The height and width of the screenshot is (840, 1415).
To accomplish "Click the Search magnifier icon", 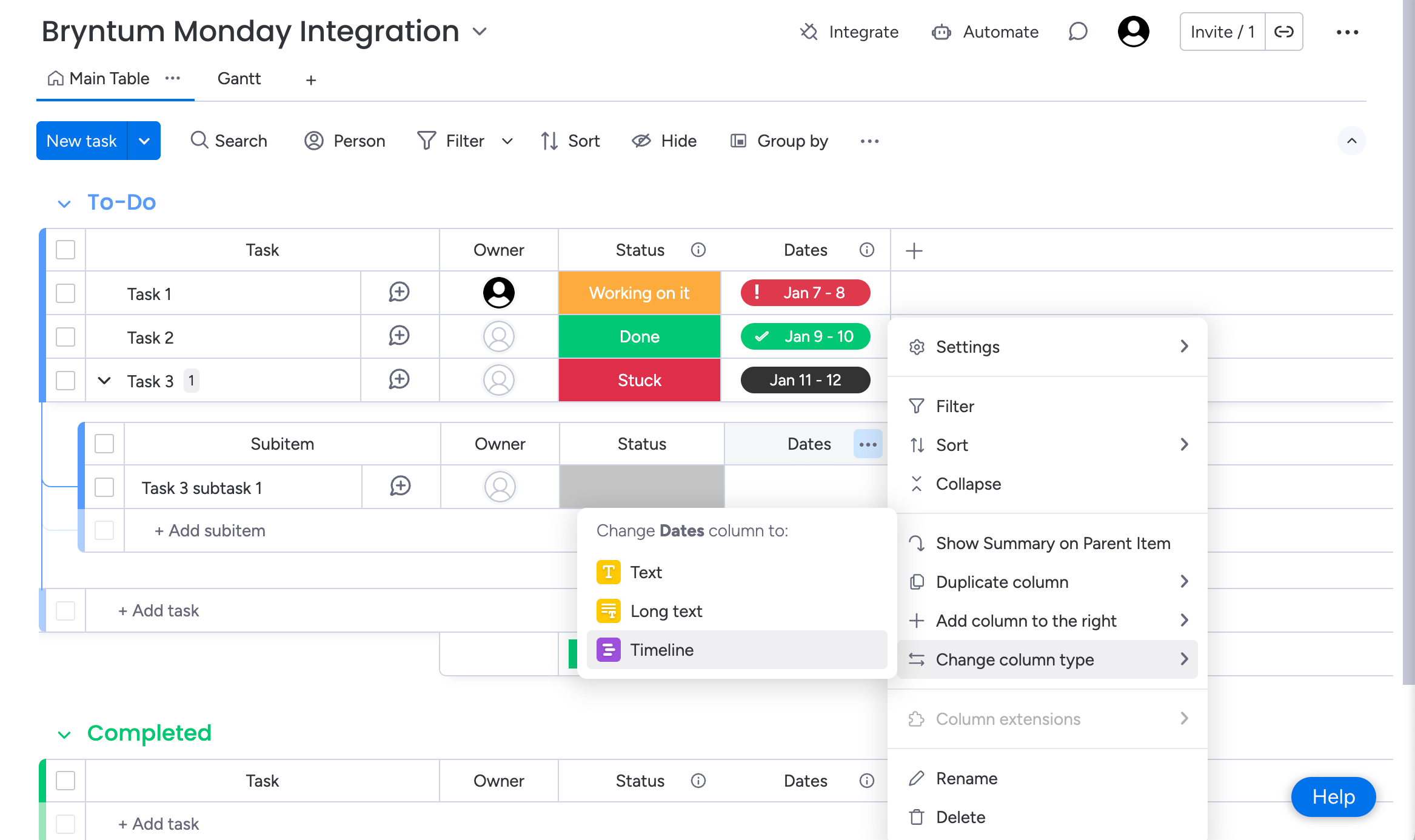I will pos(199,140).
